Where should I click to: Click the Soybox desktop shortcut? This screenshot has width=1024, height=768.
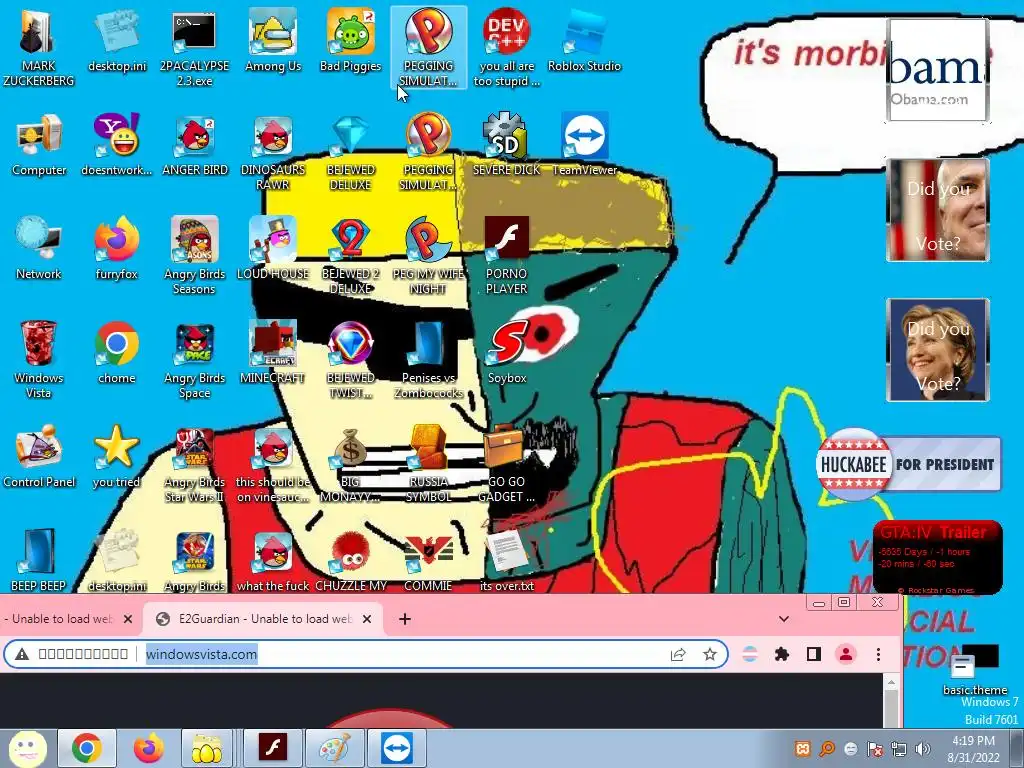tap(507, 353)
